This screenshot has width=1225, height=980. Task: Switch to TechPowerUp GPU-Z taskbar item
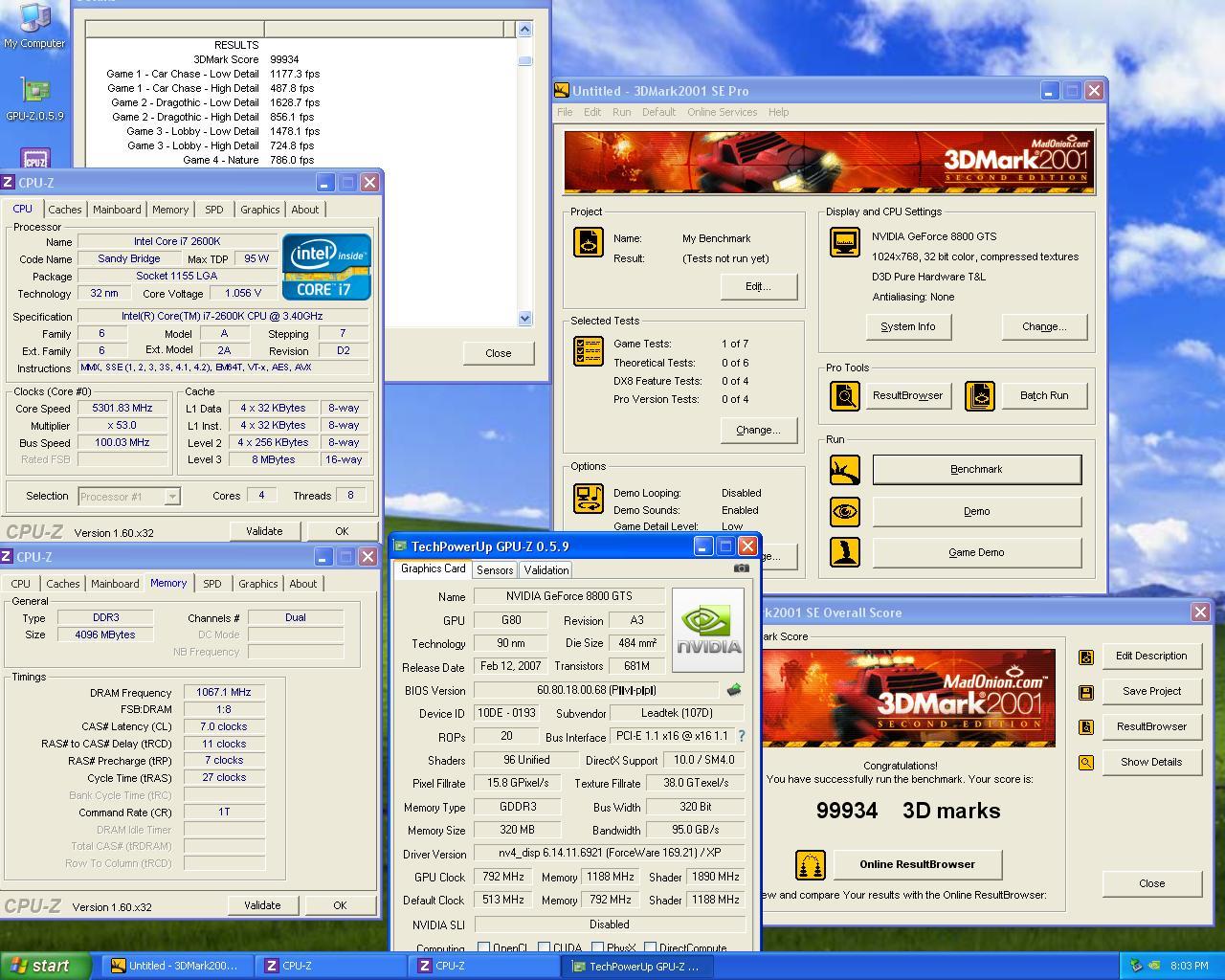[637, 966]
